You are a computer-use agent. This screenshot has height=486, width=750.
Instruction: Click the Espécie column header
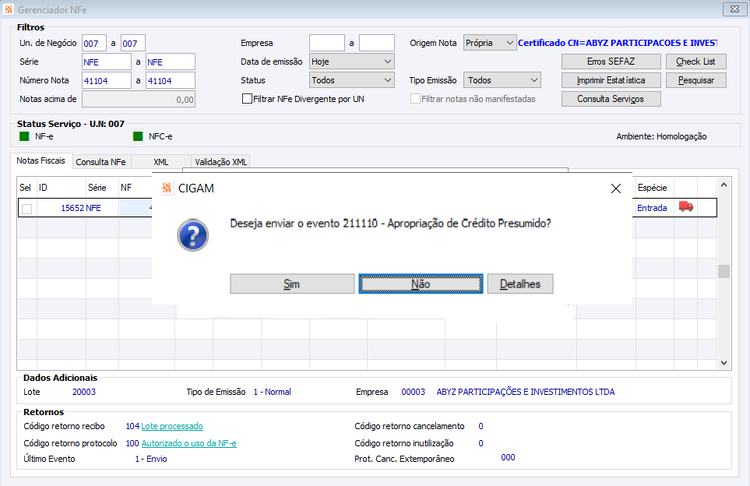pos(654,188)
